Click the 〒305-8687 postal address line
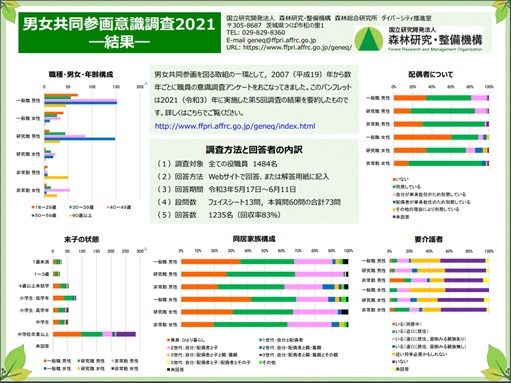 275,25
